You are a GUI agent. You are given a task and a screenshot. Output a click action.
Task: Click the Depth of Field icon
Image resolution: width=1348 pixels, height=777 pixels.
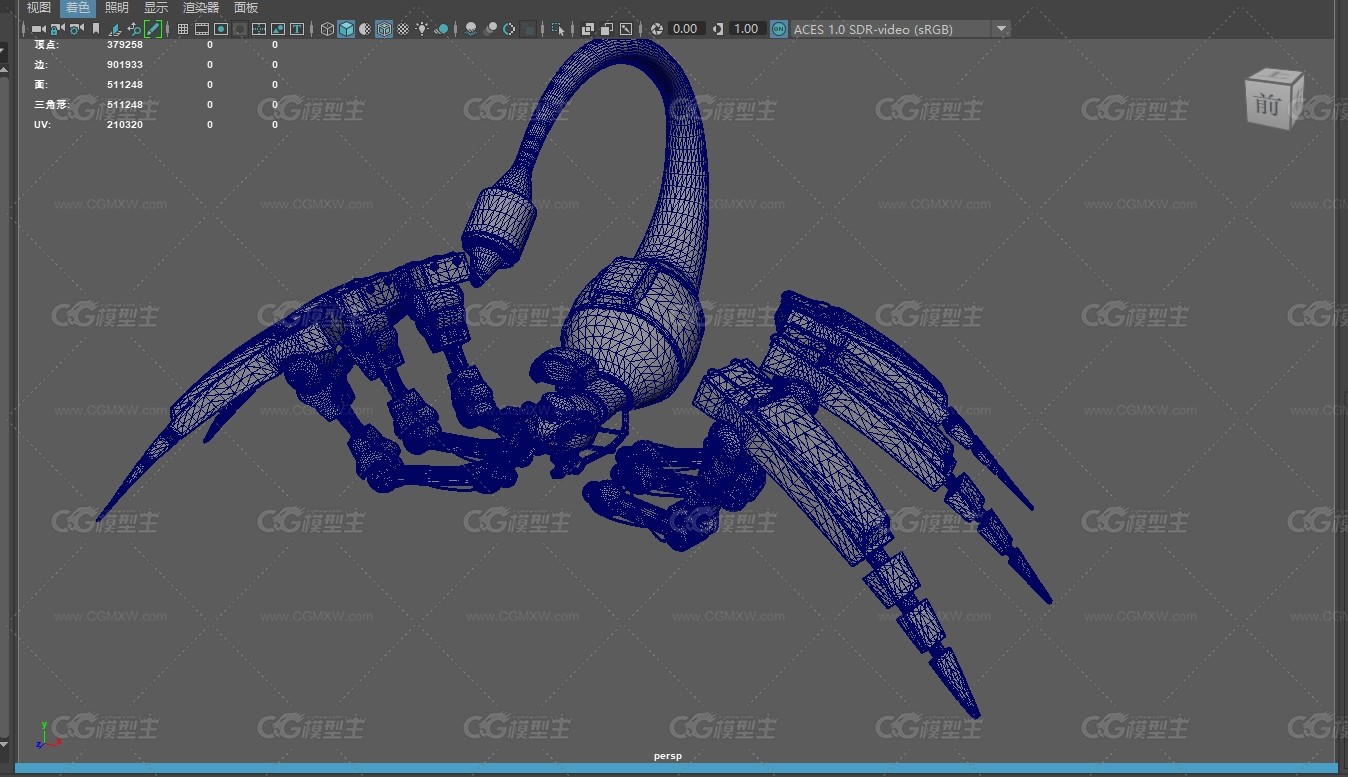coord(528,29)
